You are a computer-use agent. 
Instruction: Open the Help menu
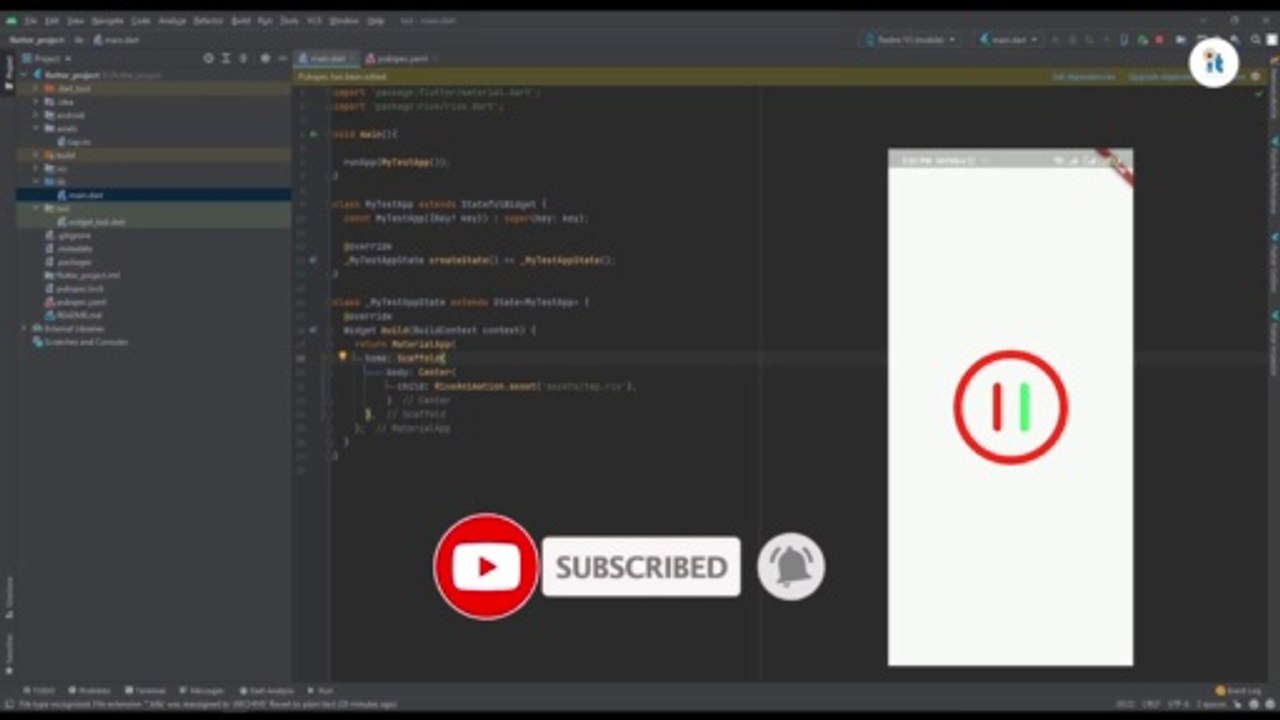coord(375,21)
